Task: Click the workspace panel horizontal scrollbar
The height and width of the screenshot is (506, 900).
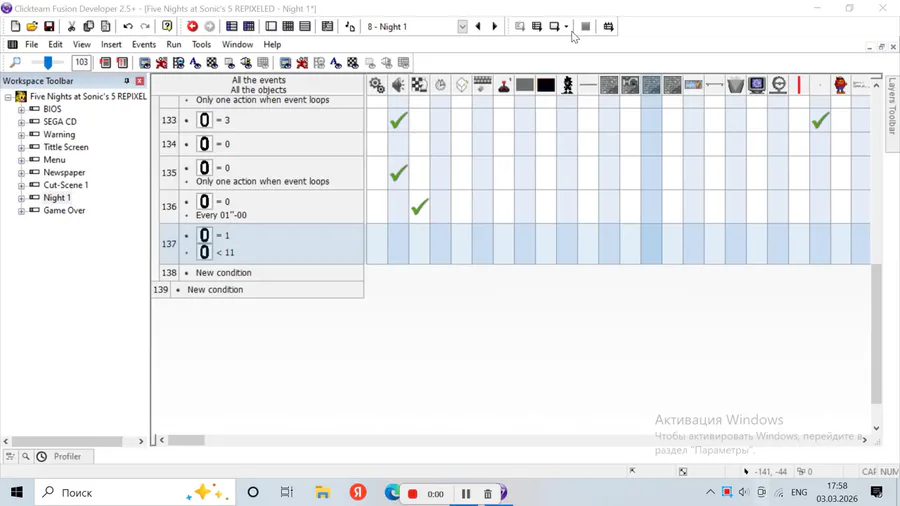Action: tap(67, 441)
